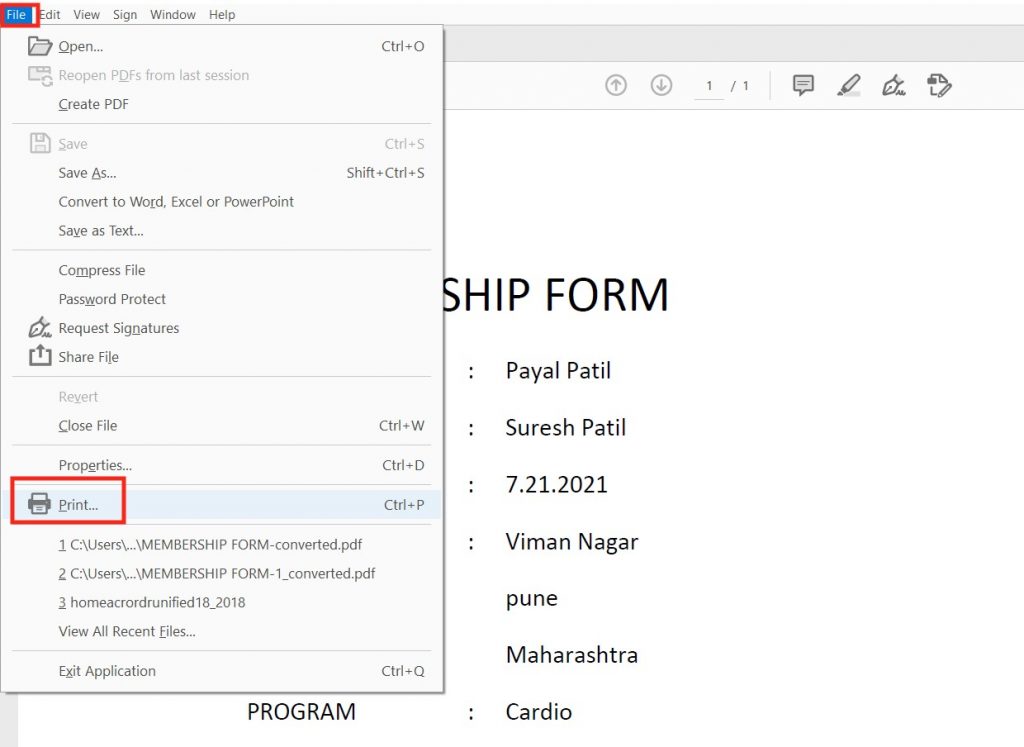
Task: Click 'Maharashtra' text in the document
Action: pos(571,655)
